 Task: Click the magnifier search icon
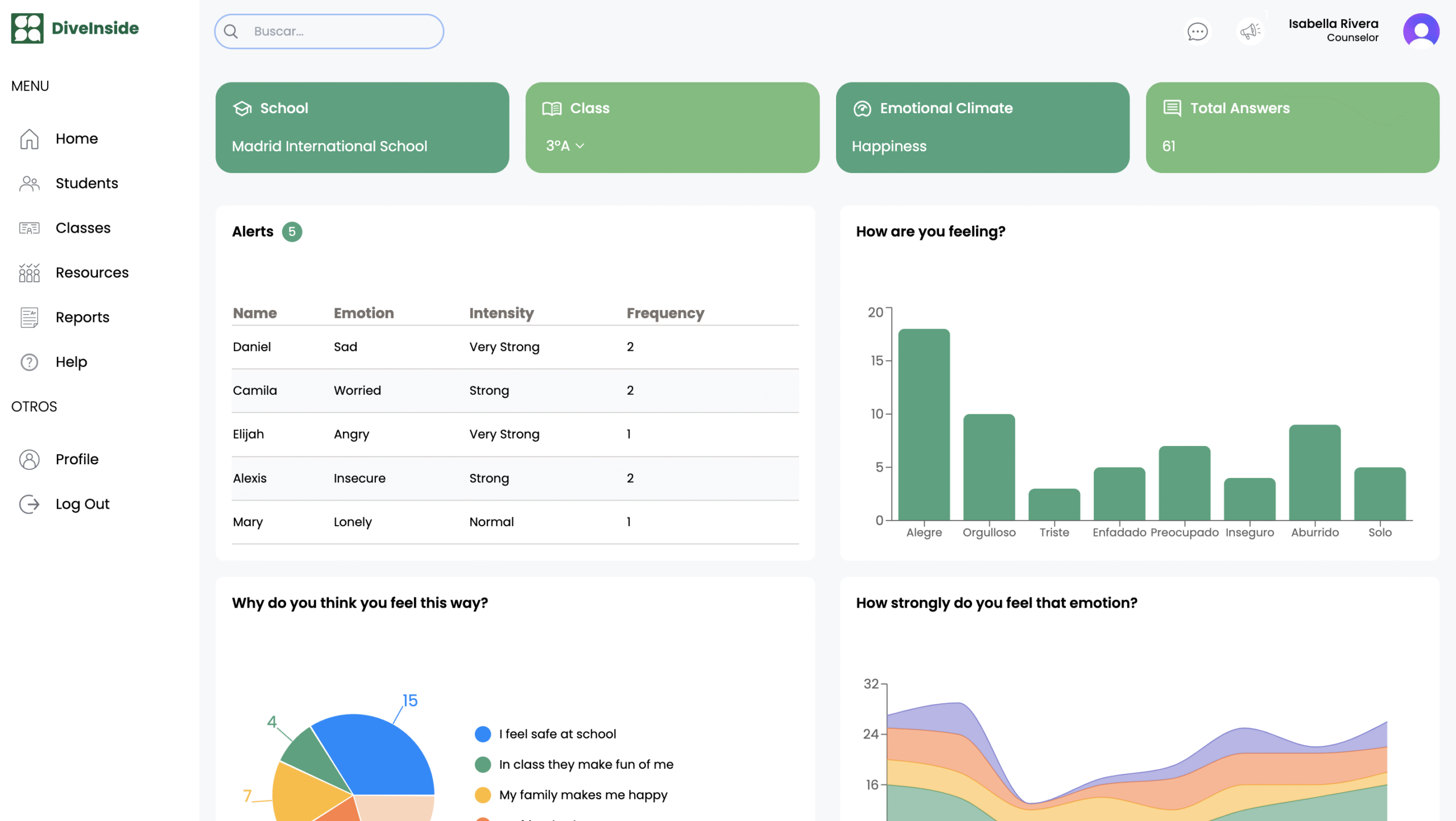click(231, 31)
